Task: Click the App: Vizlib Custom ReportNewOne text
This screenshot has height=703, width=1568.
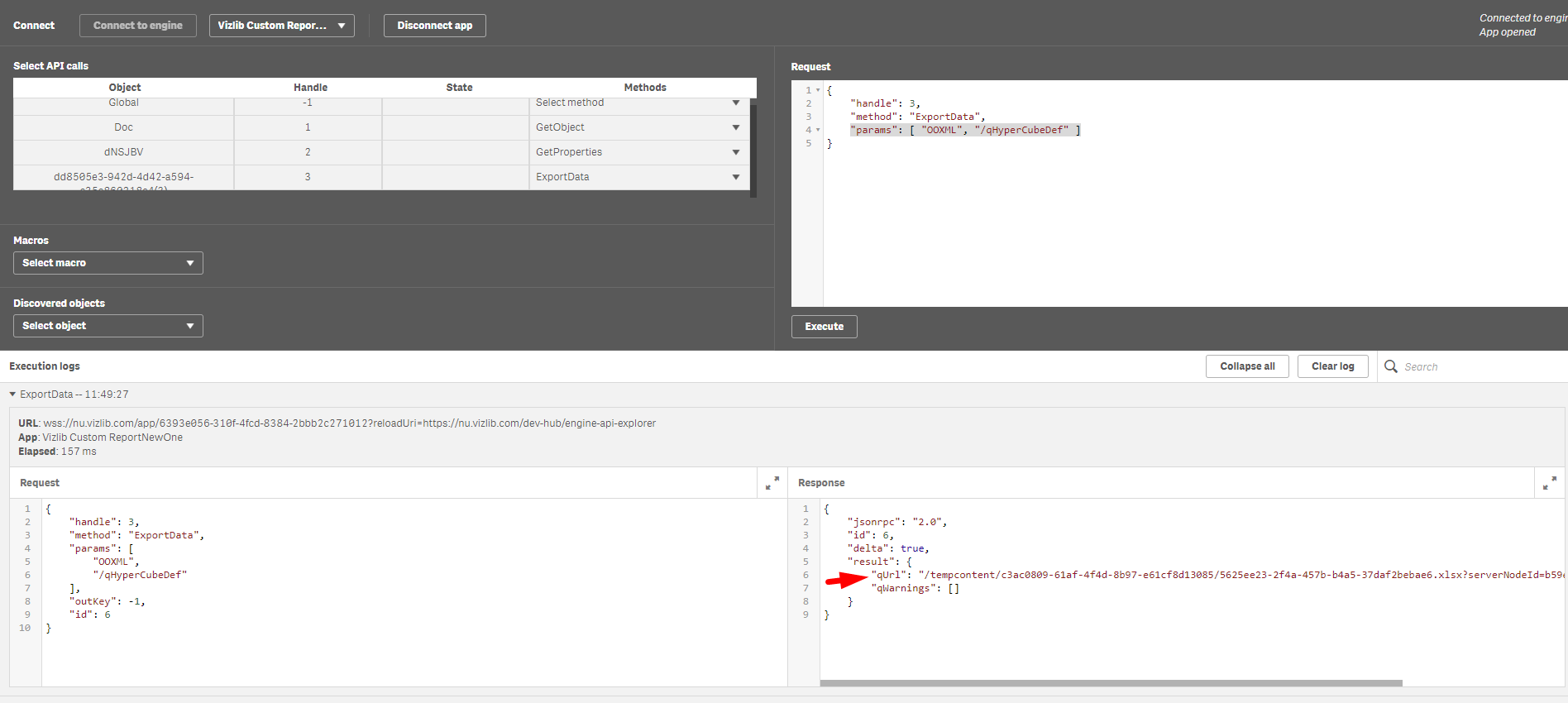Action: point(101,438)
